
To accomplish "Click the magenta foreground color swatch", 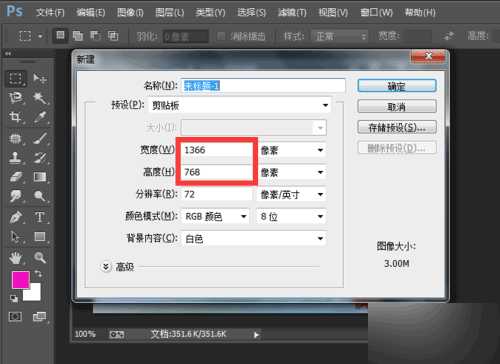I will [x=20, y=279].
